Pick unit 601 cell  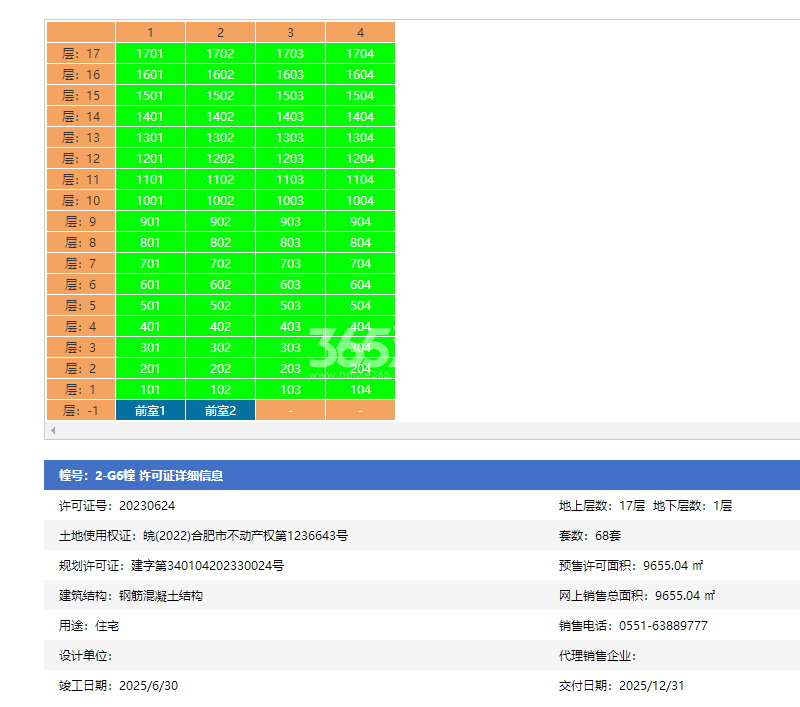tap(150, 285)
